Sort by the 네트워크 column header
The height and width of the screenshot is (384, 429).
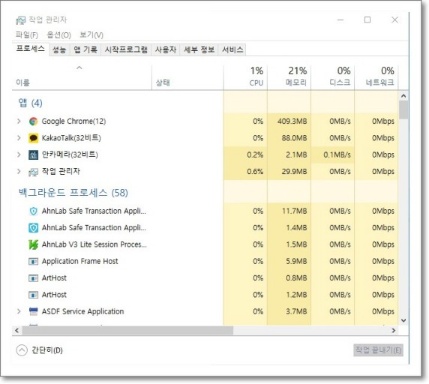point(376,77)
